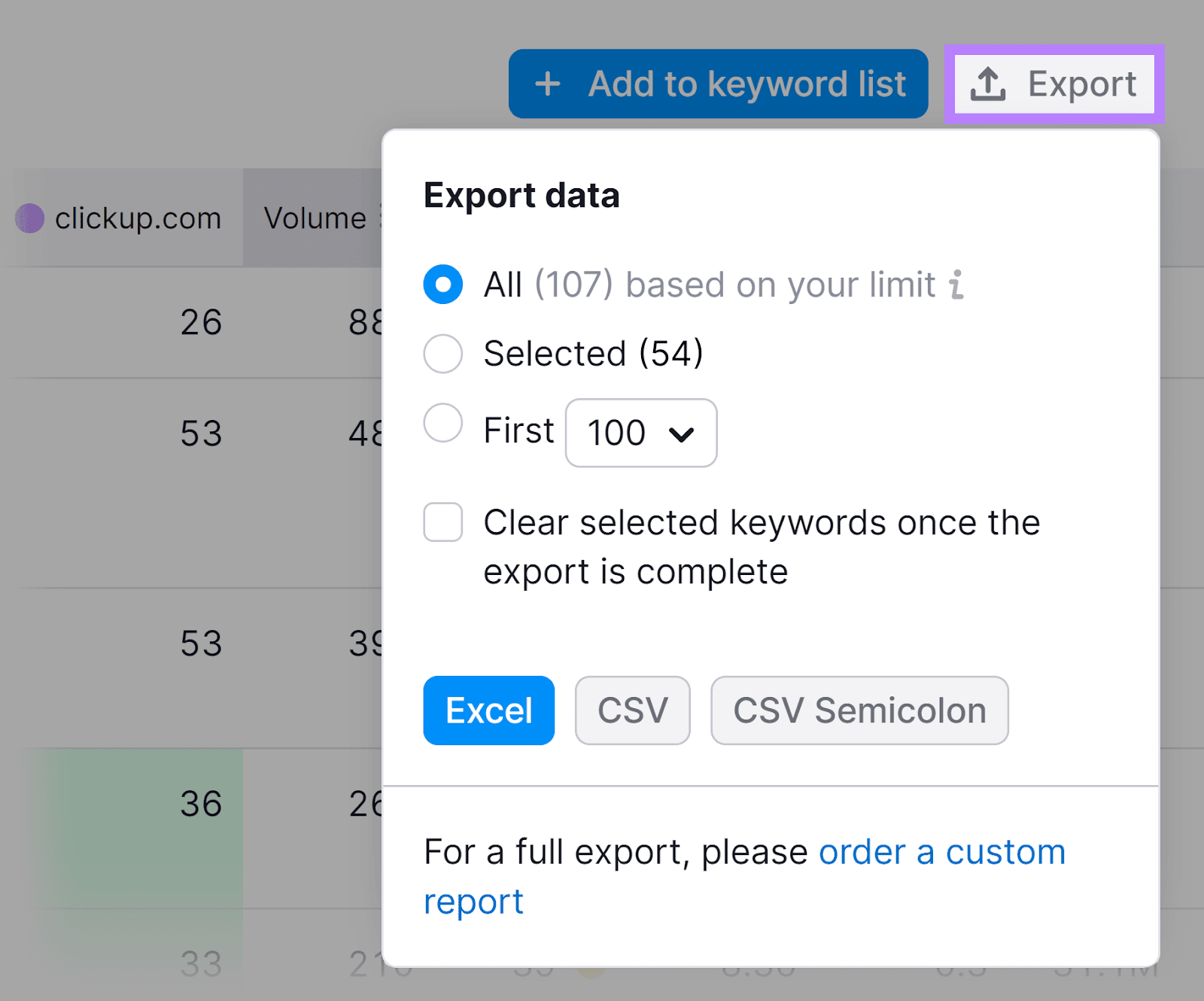Choose the CSV export format
The width and height of the screenshot is (1204, 1001).
632,710
